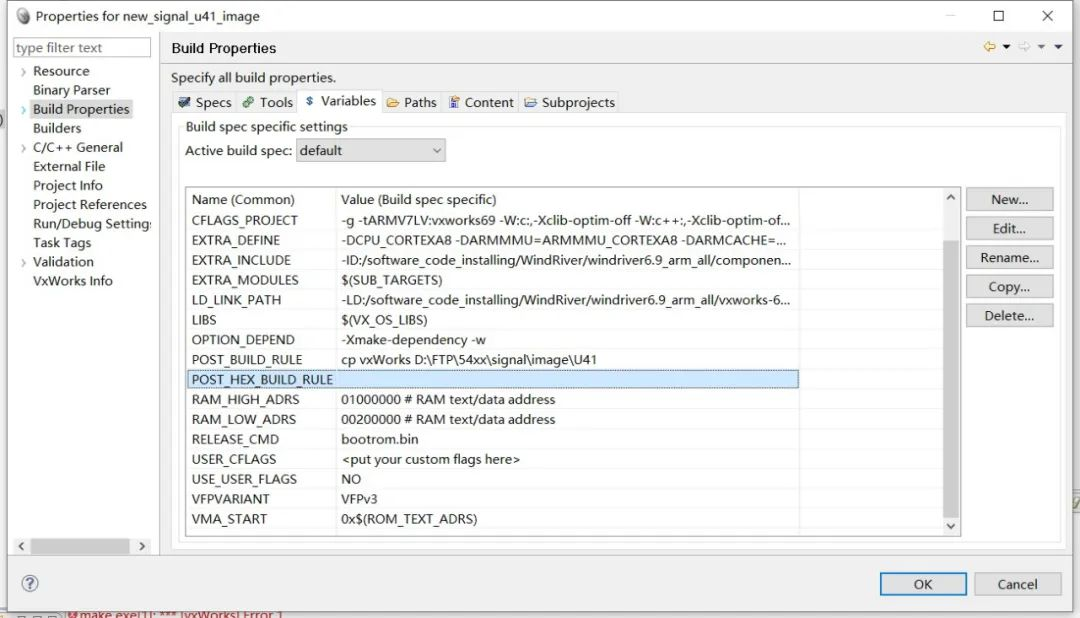Click the back navigation arrow icon

989,47
